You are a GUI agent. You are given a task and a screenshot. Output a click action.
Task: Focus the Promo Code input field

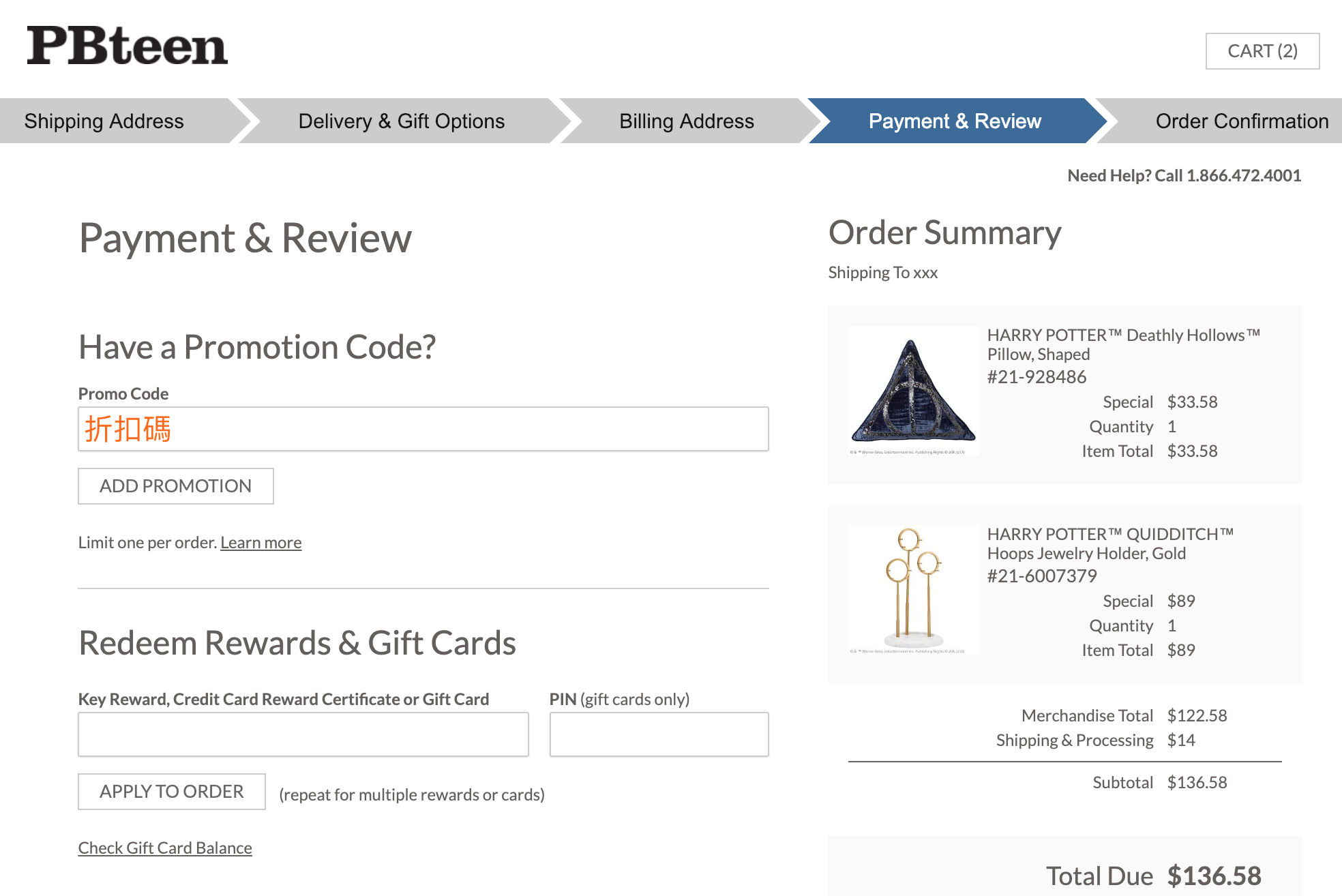coord(423,429)
